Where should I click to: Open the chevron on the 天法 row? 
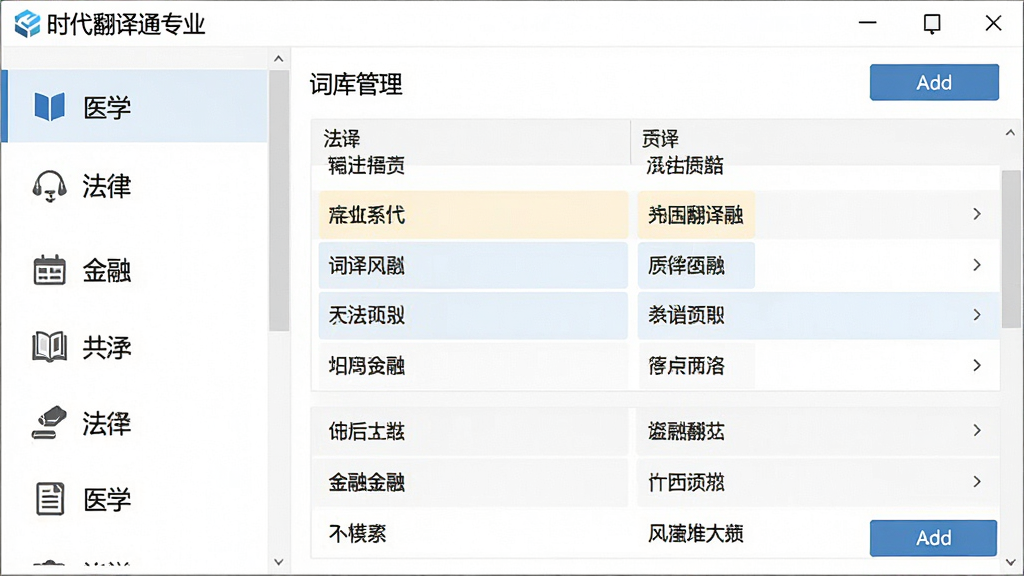point(977,315)
